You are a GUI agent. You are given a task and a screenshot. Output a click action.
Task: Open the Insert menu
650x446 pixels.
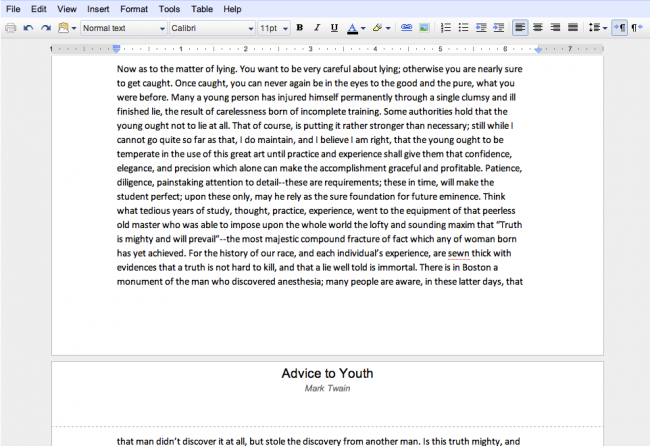point(98,9)
